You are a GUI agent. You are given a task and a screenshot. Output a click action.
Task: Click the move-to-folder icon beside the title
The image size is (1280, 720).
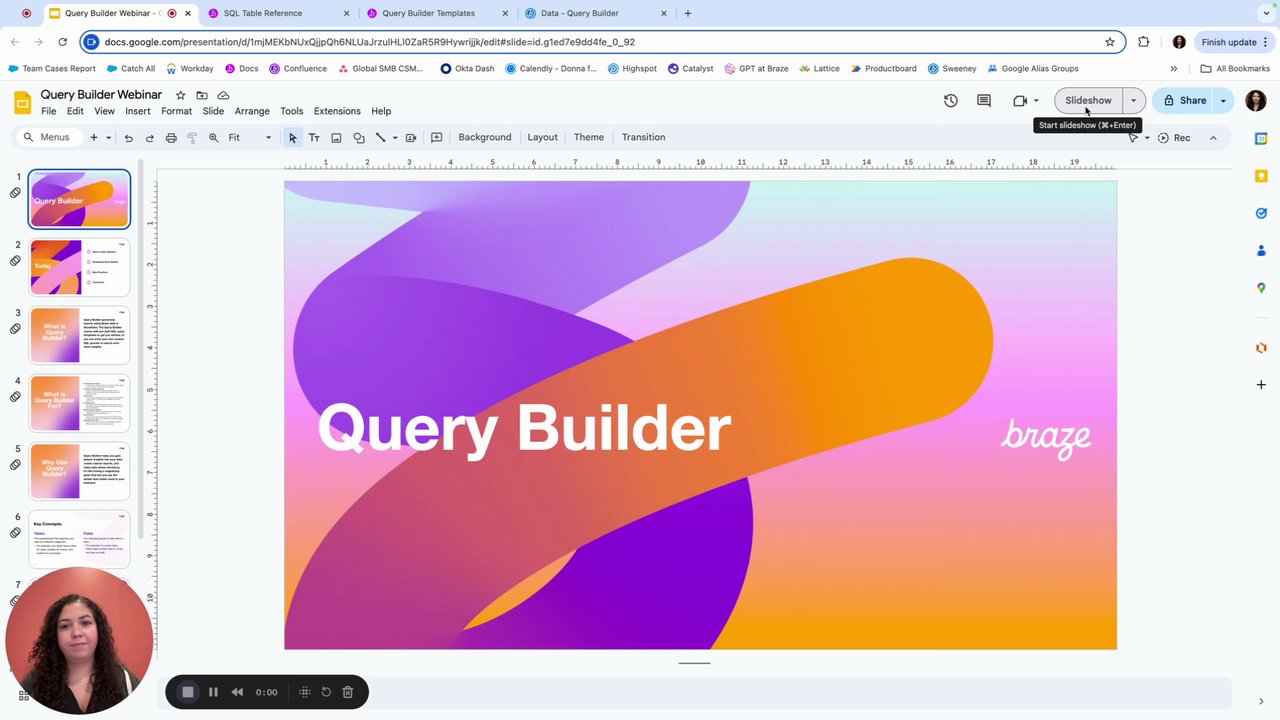[202, 95]
